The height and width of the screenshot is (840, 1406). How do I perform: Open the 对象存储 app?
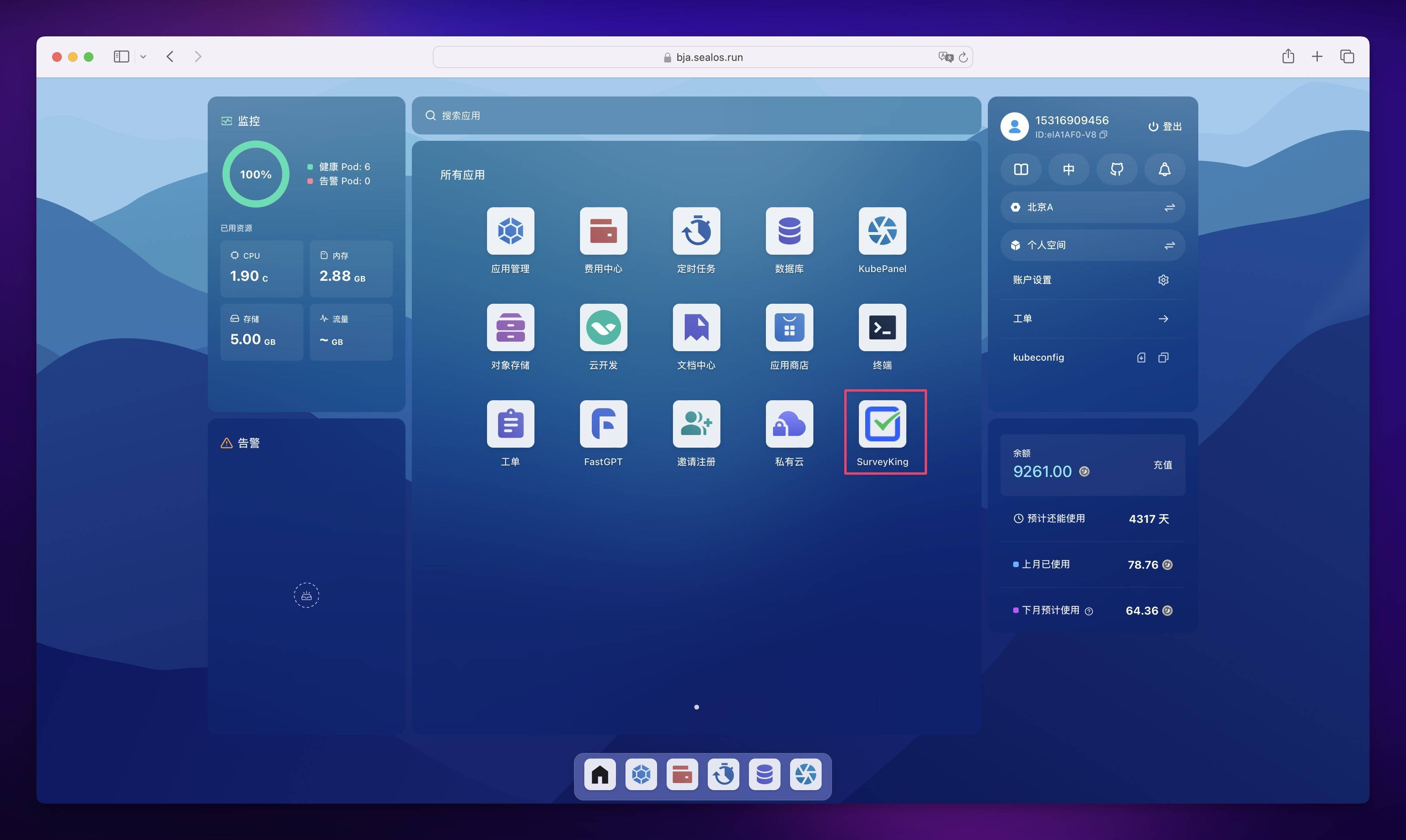510,327
